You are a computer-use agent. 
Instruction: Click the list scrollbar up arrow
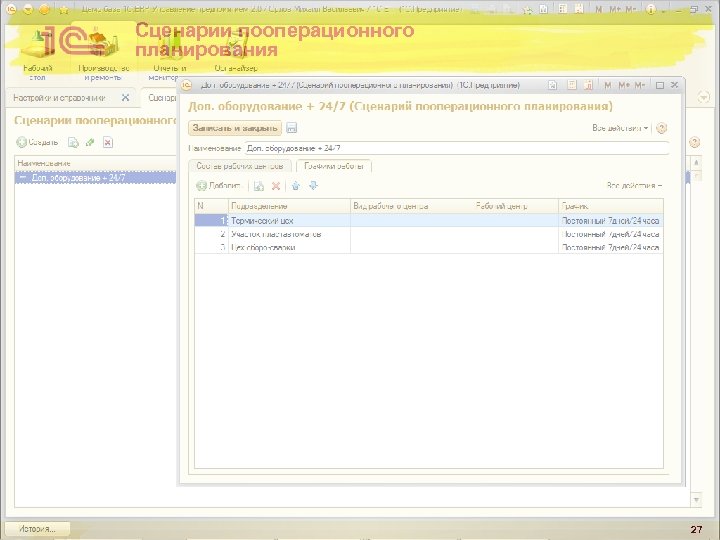click(x=697, y=163)
